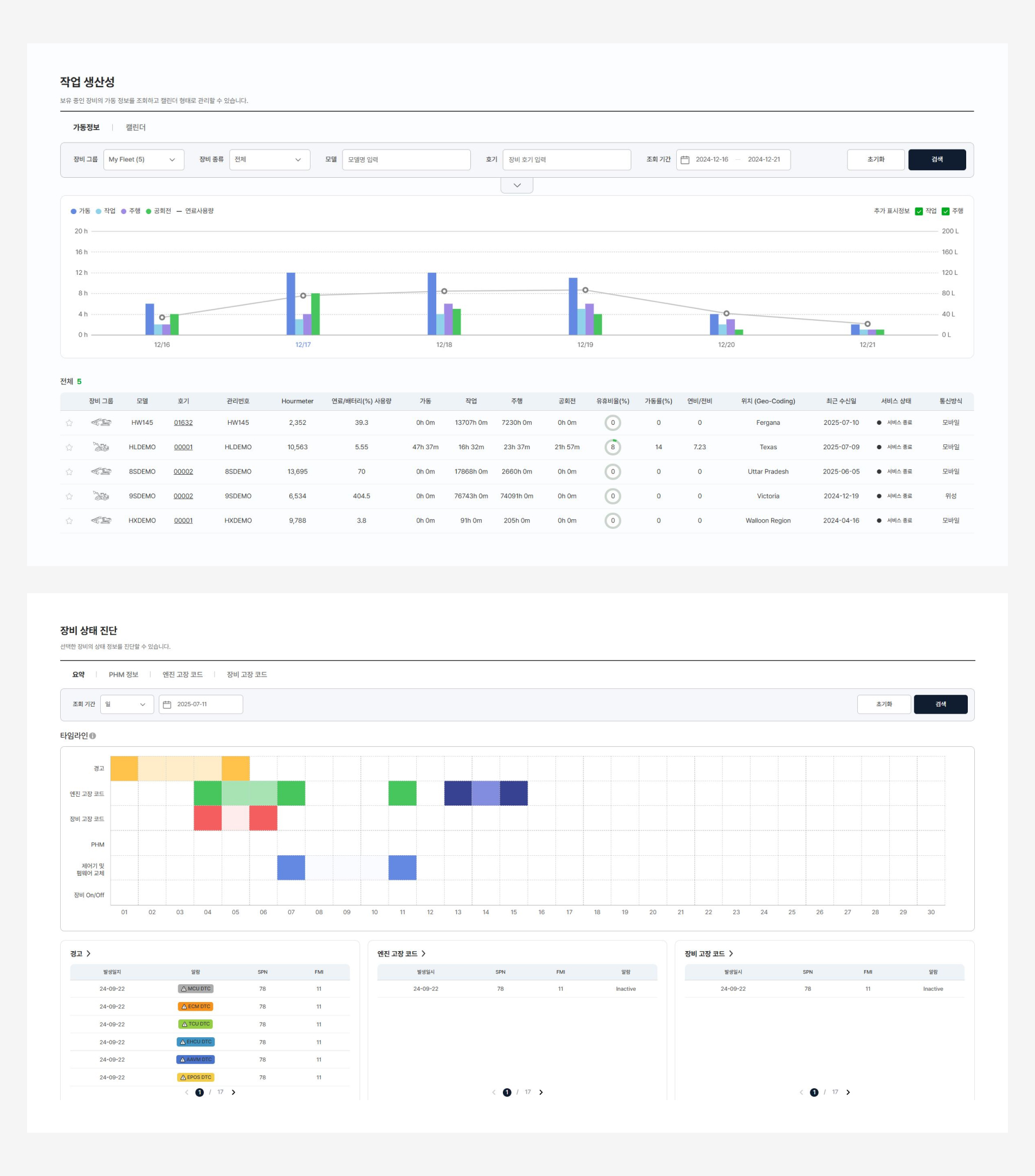Click calendar icon in 조회 기간 date range

tap(684, 160)
